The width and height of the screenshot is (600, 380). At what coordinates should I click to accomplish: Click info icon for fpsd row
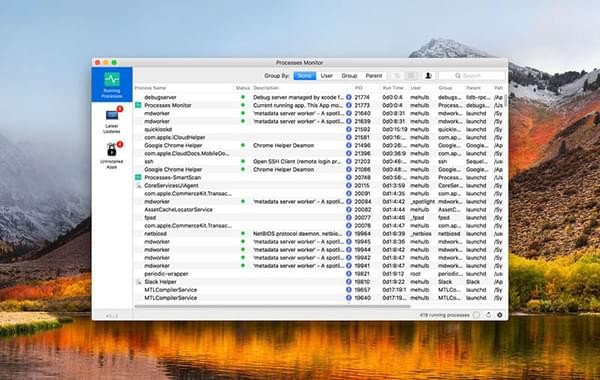(x=349, y=217)
